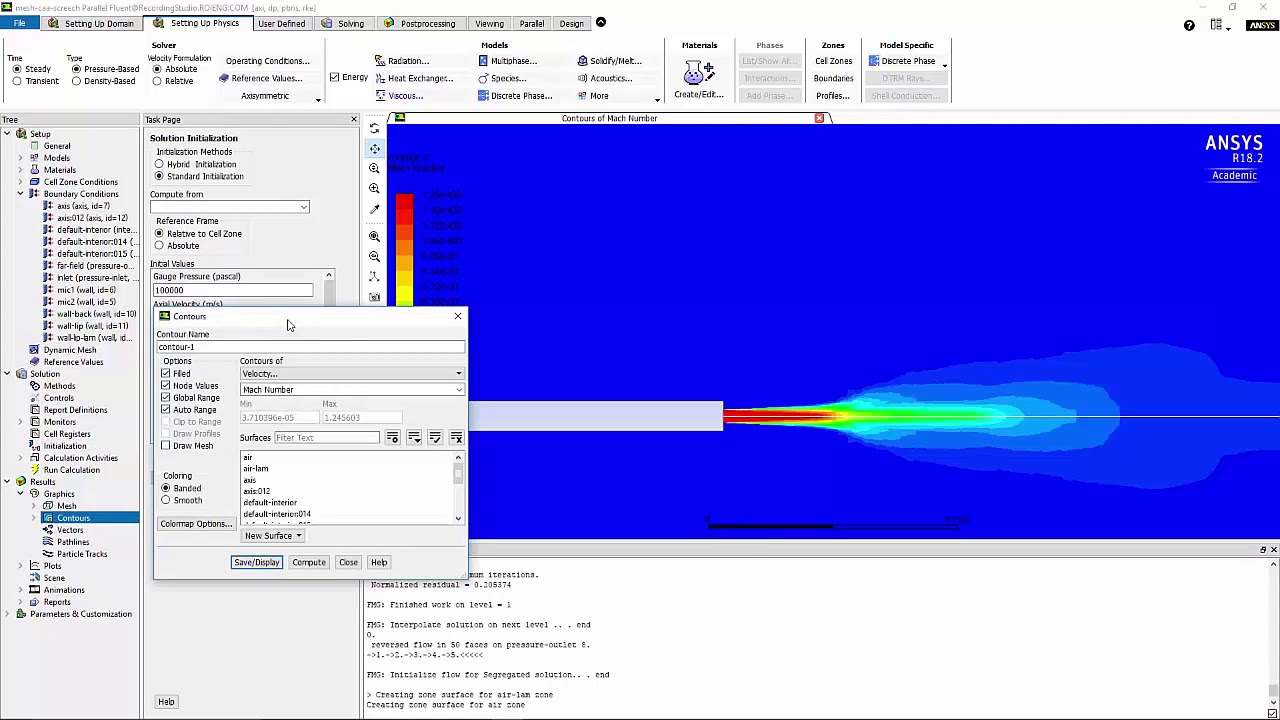
Task: Select the zoom to area tool
Action: [x=375, y=188]
